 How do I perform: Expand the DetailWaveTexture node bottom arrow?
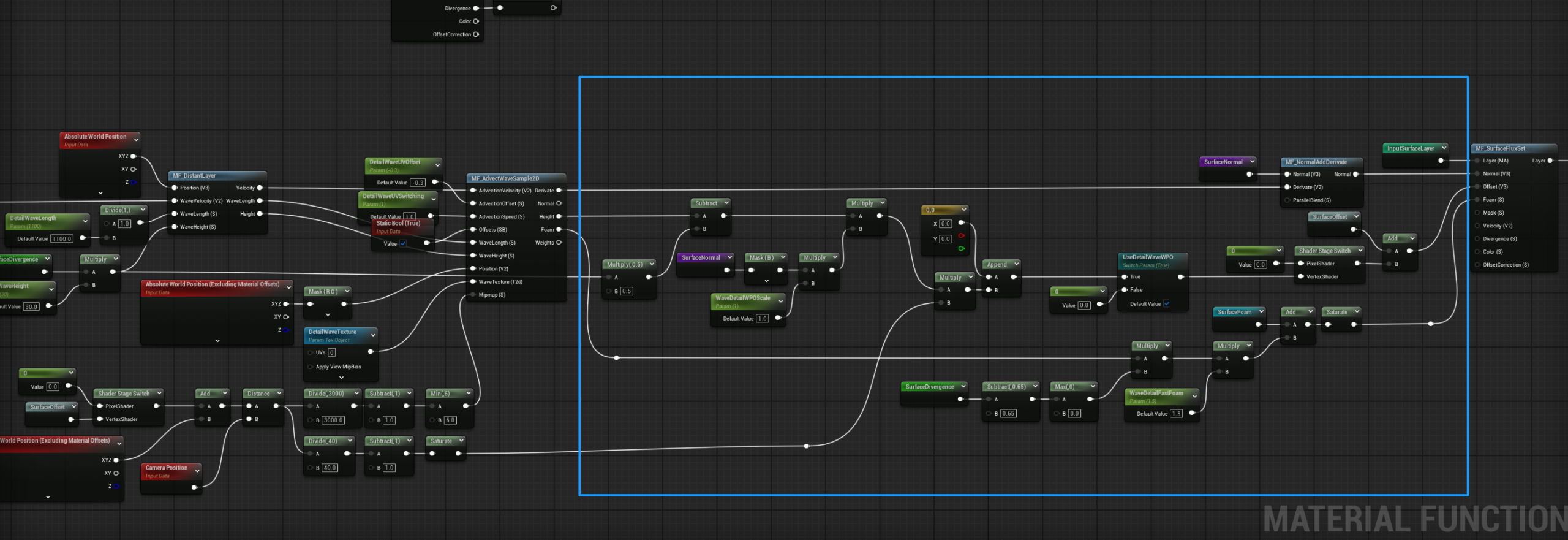341,378
